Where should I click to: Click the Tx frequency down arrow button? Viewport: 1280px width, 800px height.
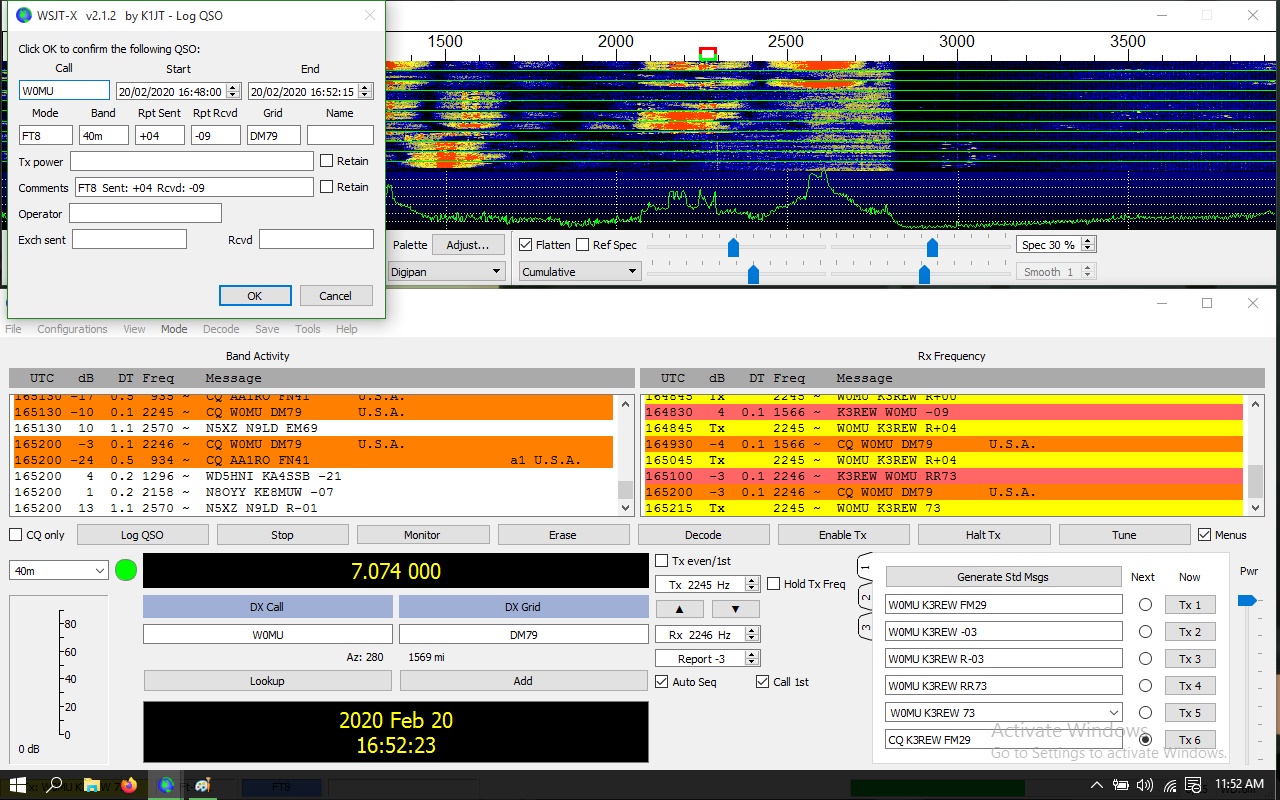coord(735,608)
